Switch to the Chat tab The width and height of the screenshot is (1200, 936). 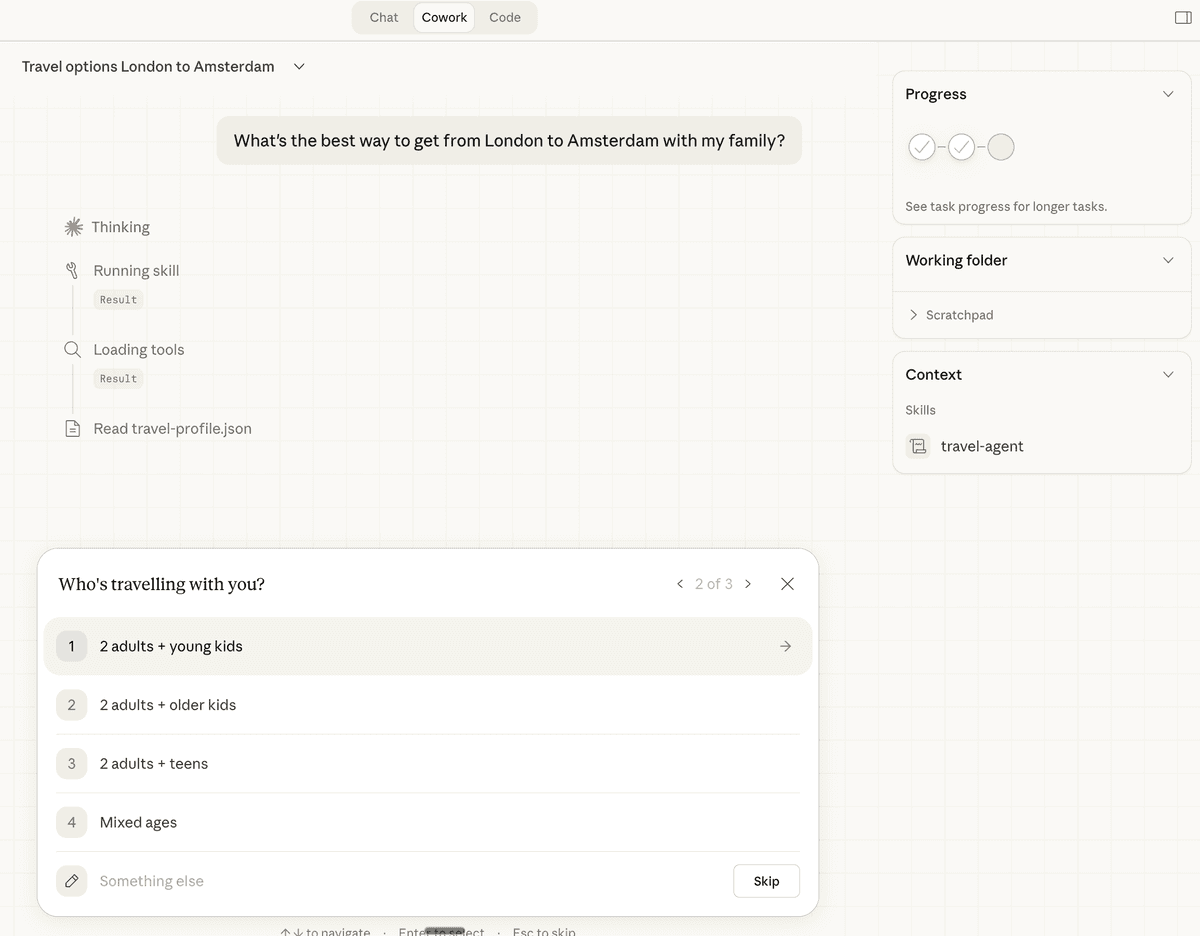pos(384,17)
